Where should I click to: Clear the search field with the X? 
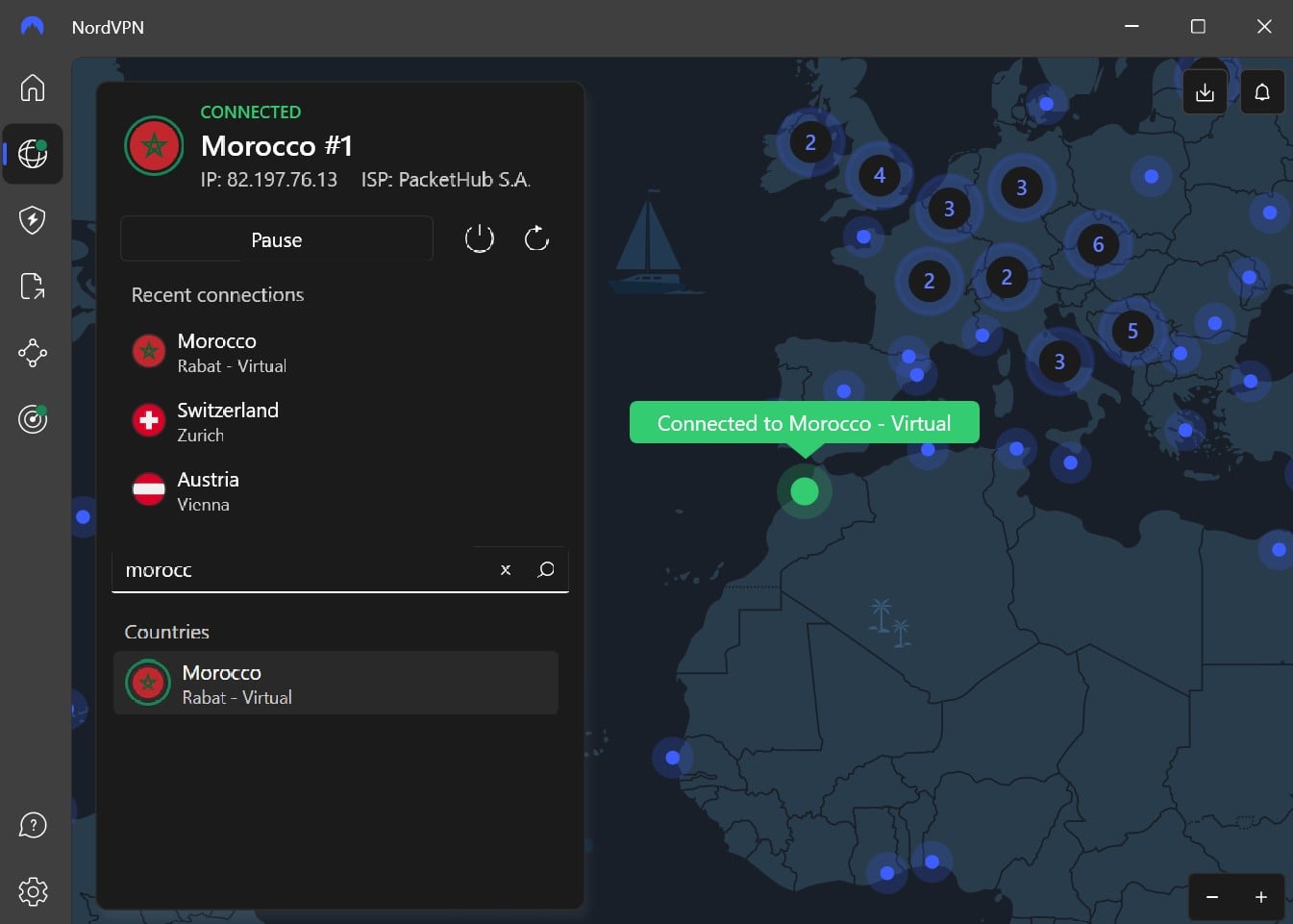pos(505,569)
